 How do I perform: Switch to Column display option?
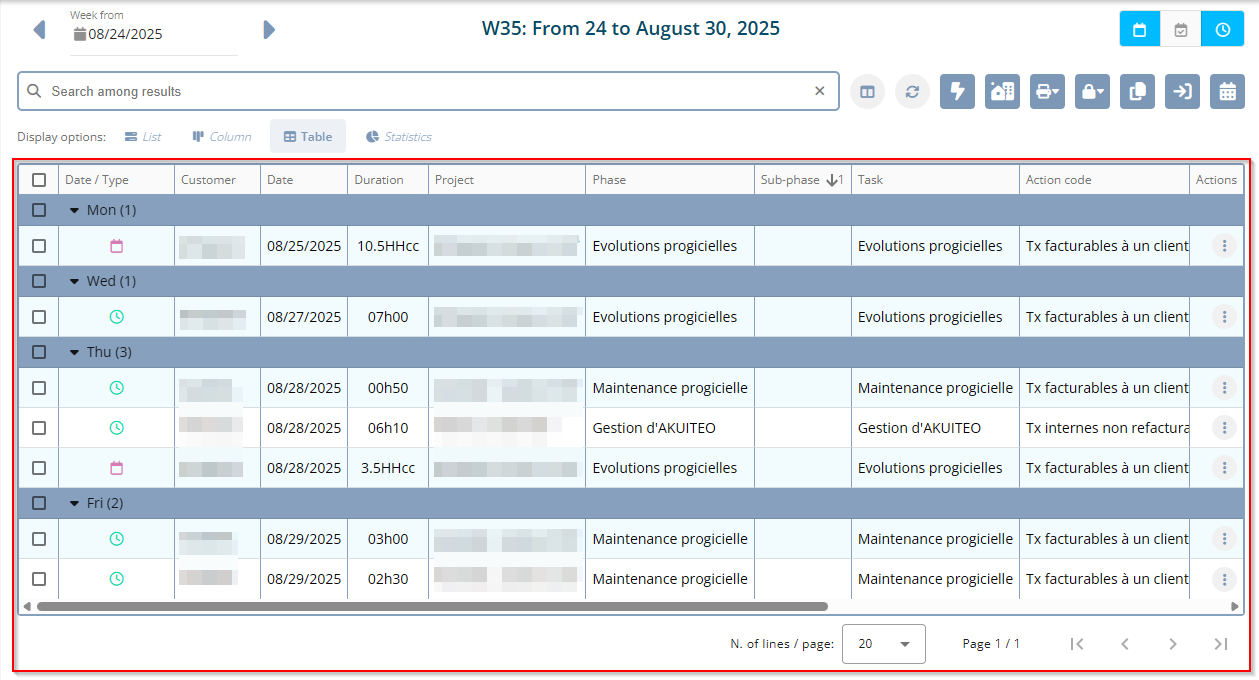click(222, 137)
